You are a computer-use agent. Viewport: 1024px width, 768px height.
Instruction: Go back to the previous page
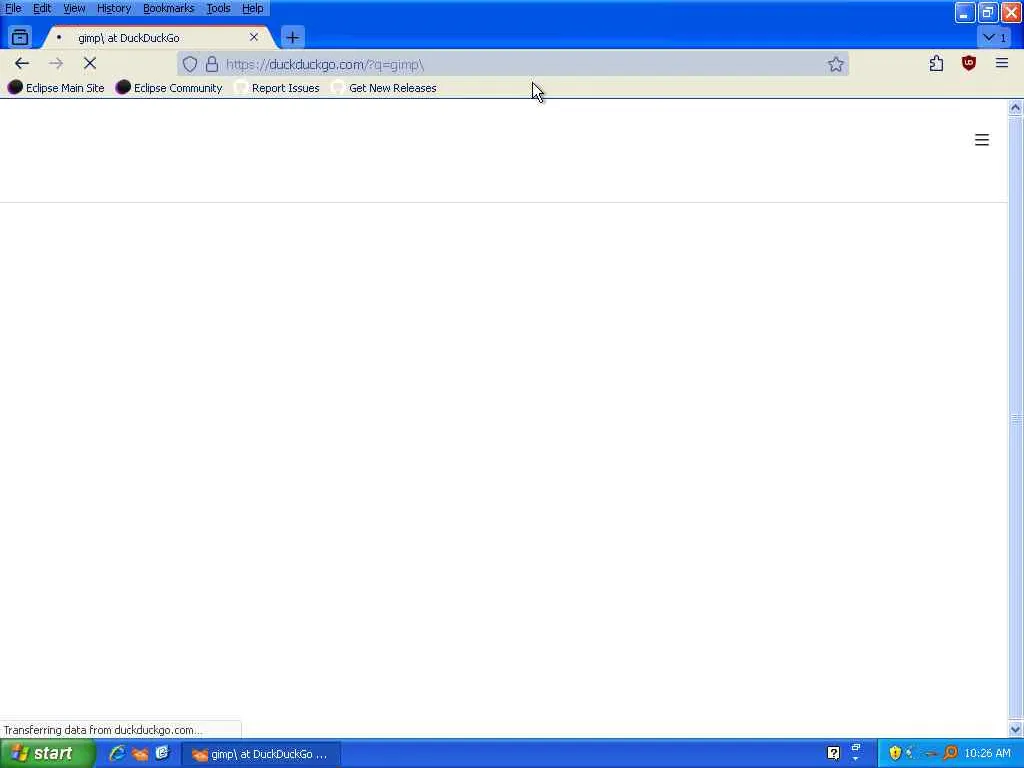coord(22,63)
